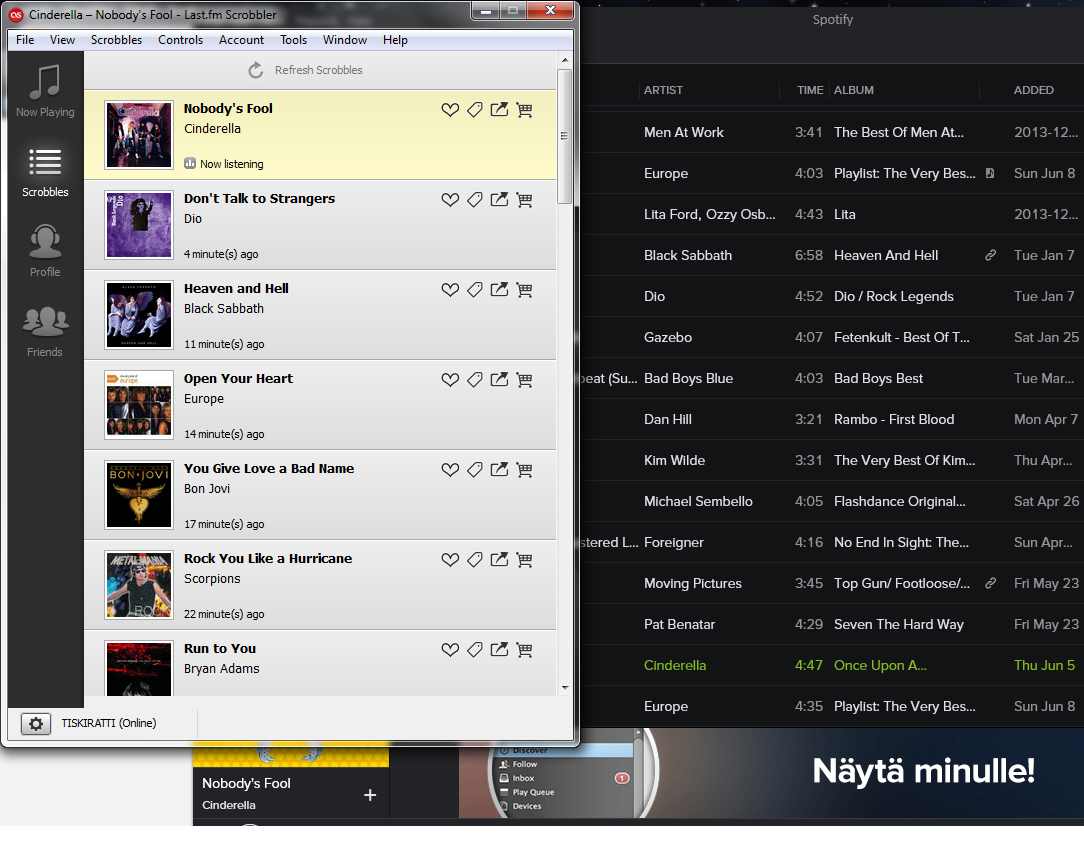Share Don't Talk to Strangers
This screenshot has height=846, width=1084.
[499, 199]
